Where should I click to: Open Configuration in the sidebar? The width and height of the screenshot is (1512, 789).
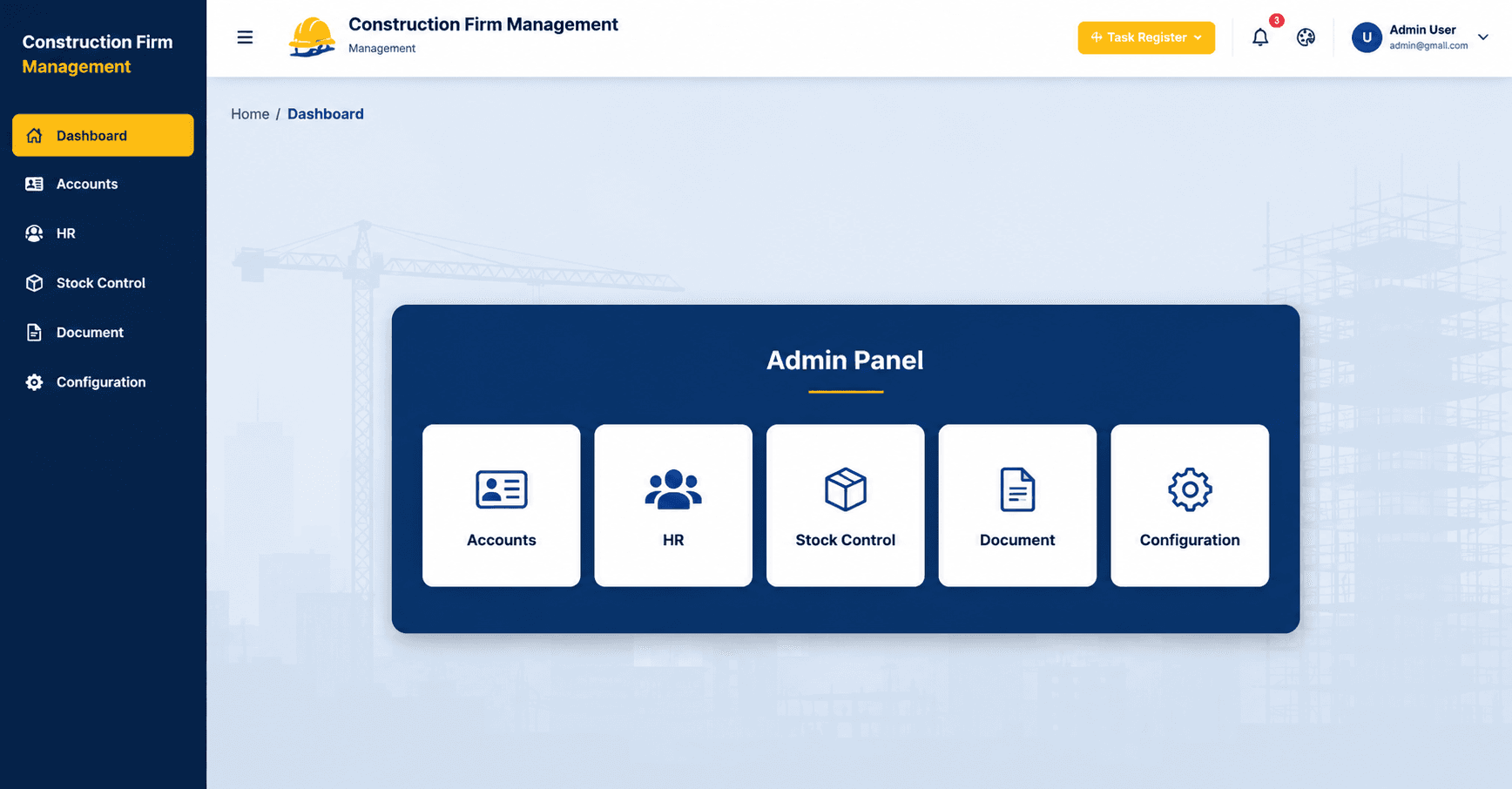tap(103, 382)
